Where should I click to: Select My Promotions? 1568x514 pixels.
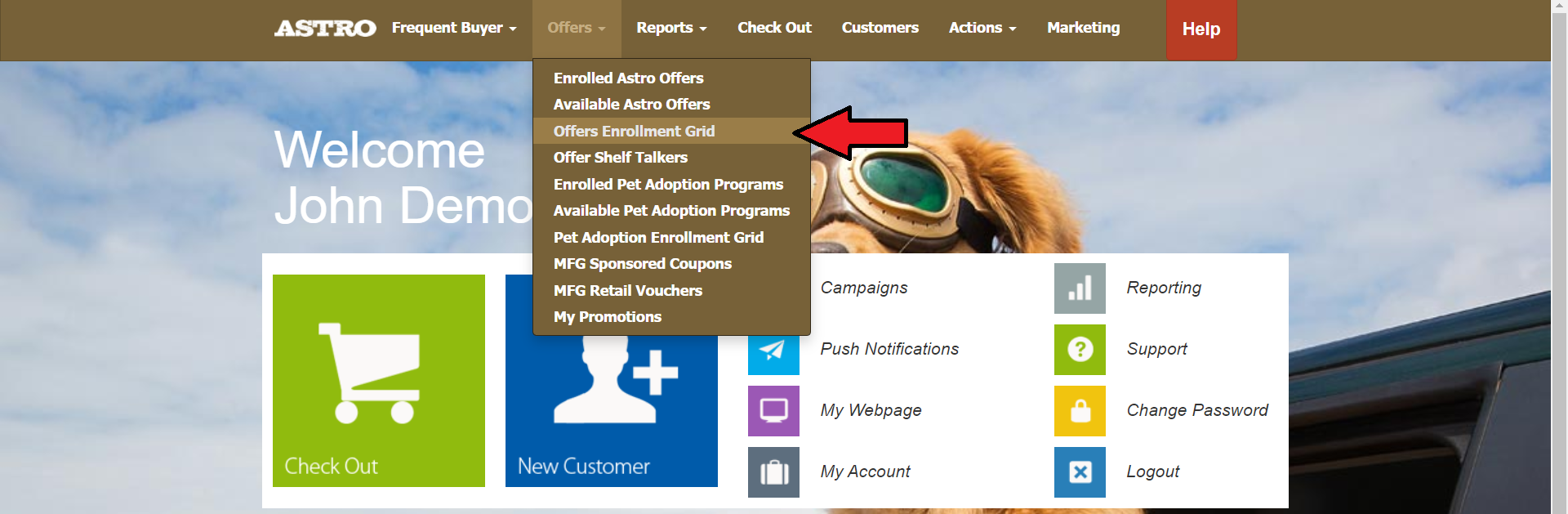[670, 317]
